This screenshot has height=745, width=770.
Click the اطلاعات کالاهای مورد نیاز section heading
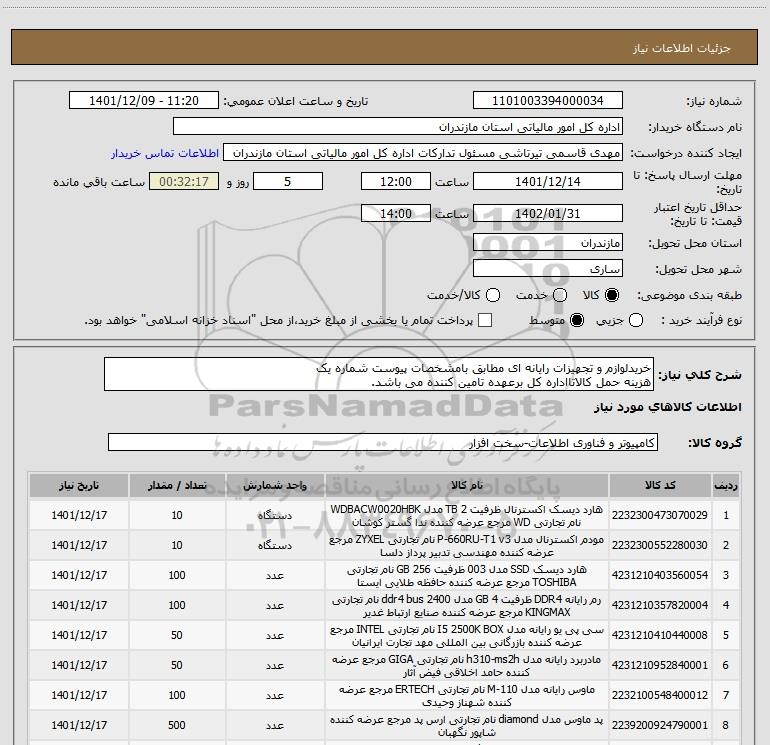pos(668,407)
